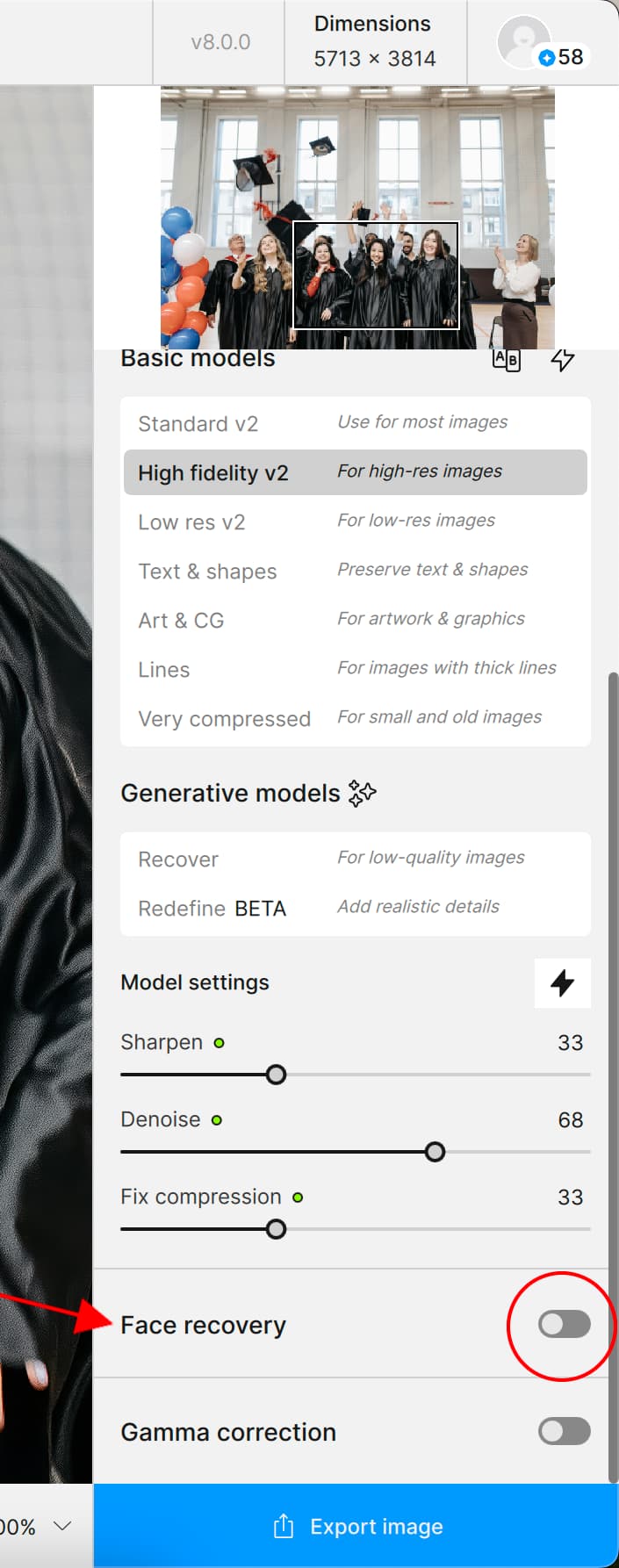619x1568 pixels.
Task: Click the graduation photo preview thumbnail
Action: click(x=357, y=218)
